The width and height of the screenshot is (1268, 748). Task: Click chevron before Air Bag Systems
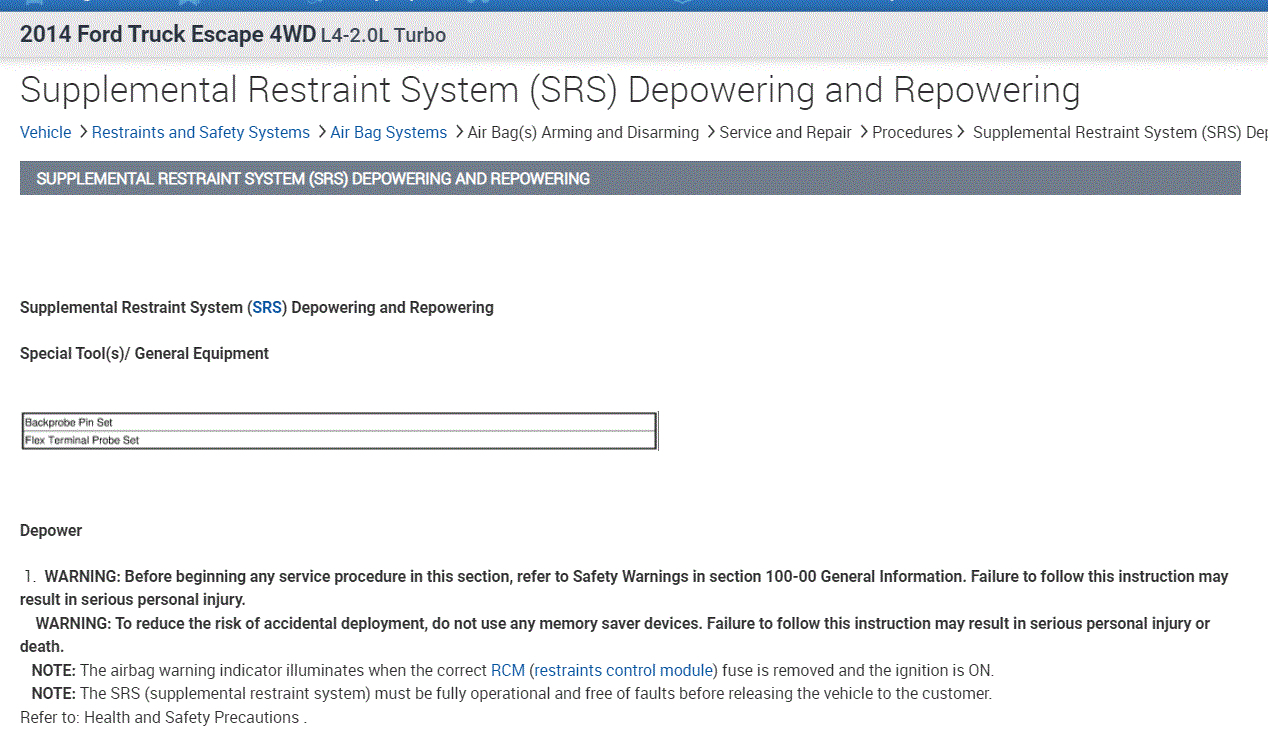pos(321,132)
